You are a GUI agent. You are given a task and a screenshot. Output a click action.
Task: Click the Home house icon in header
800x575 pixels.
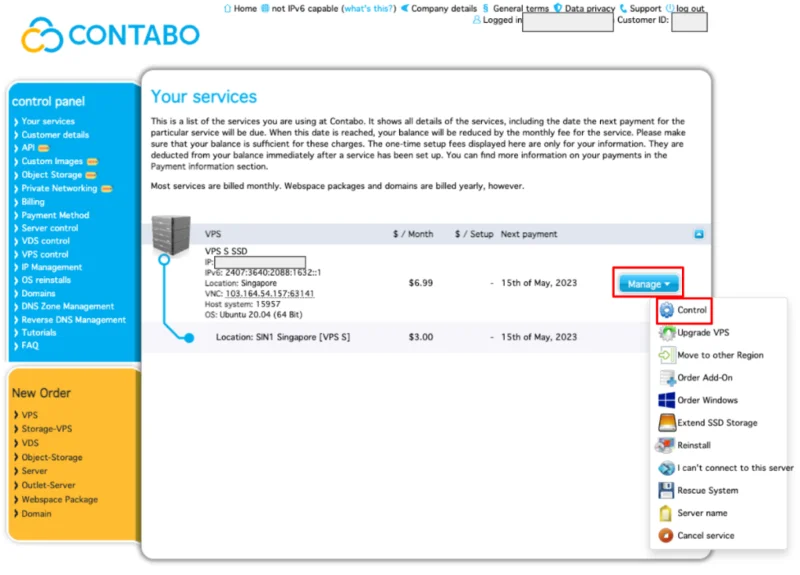[x=227, y=8]
